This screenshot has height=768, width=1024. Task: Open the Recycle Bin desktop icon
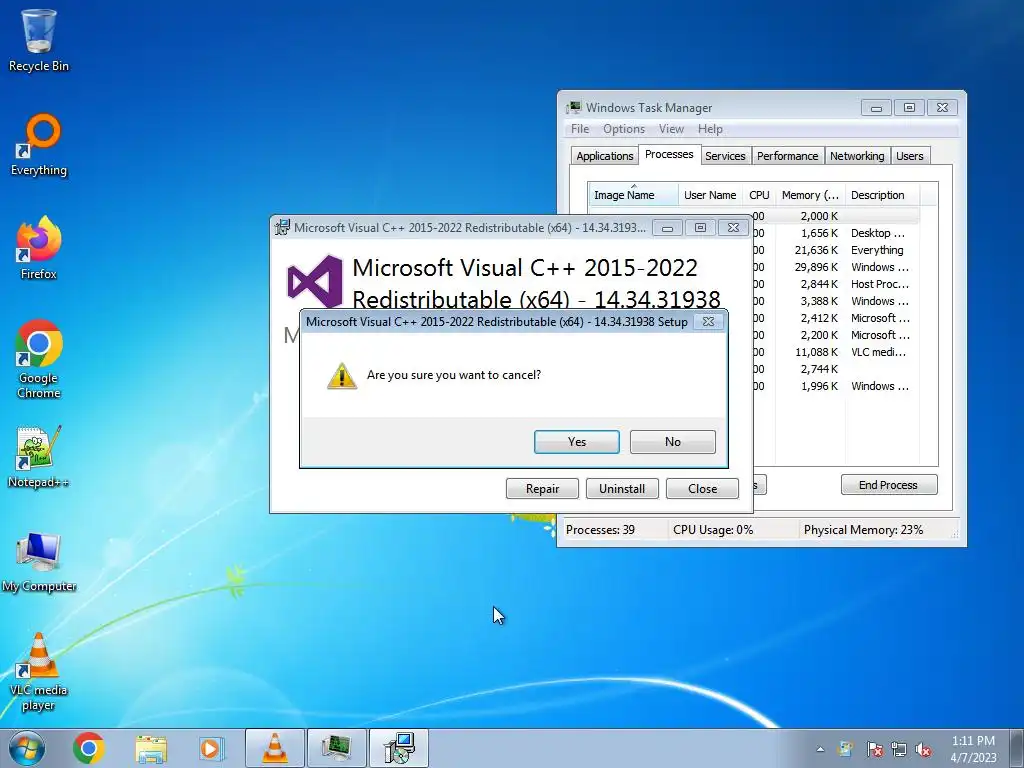coord(39,40)
